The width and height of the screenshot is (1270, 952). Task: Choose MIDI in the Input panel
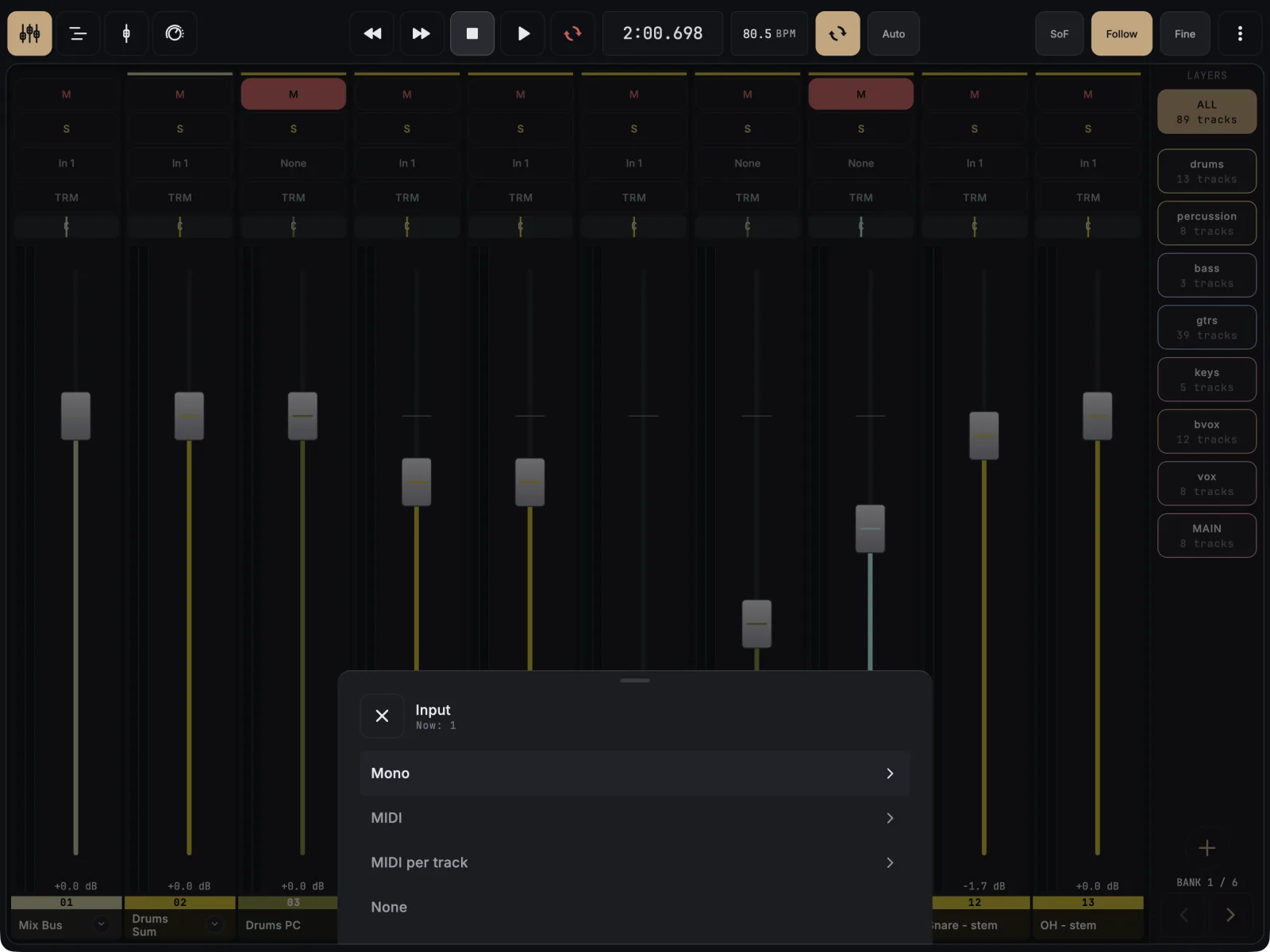click(x=635, y=818)
